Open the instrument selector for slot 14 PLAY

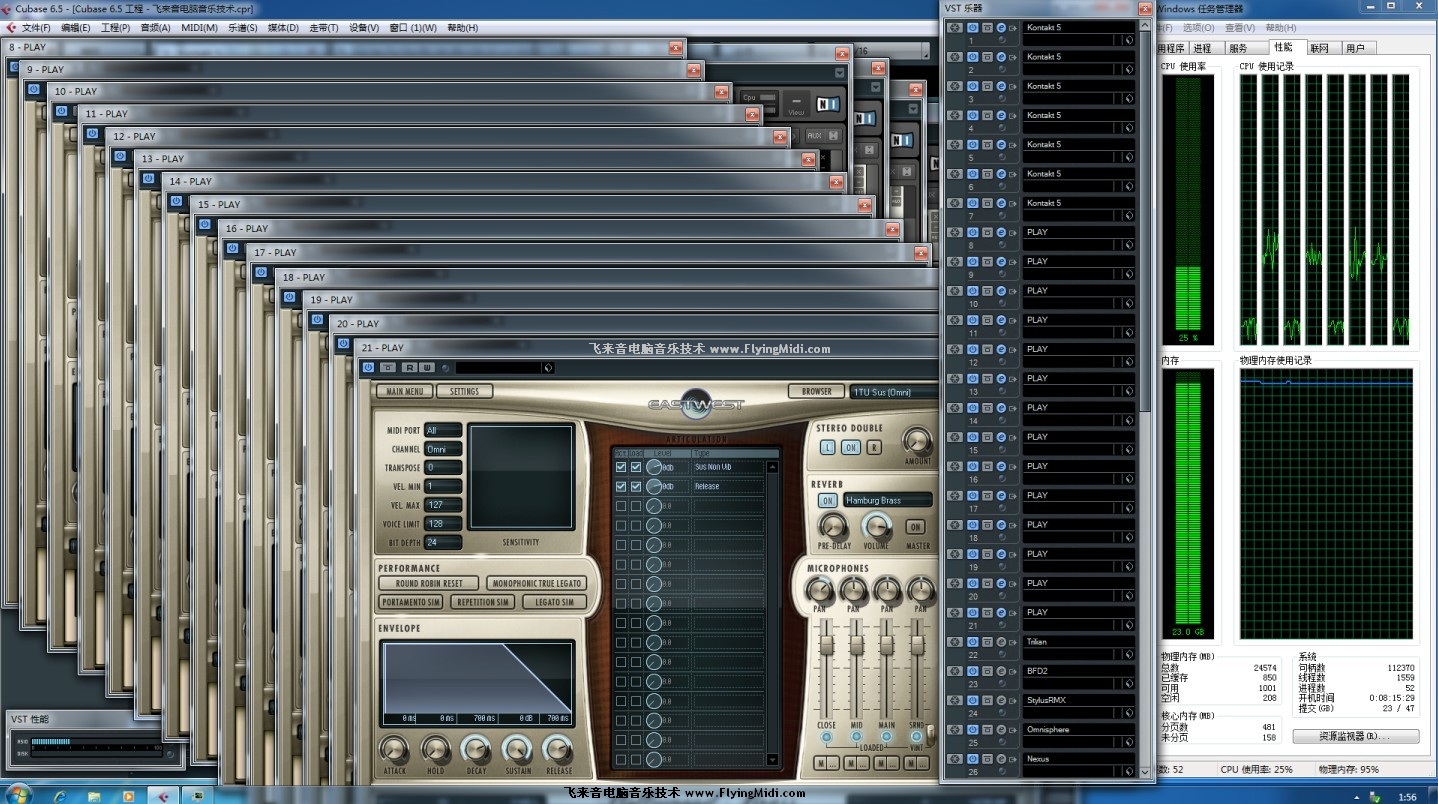pos(1079,407)
